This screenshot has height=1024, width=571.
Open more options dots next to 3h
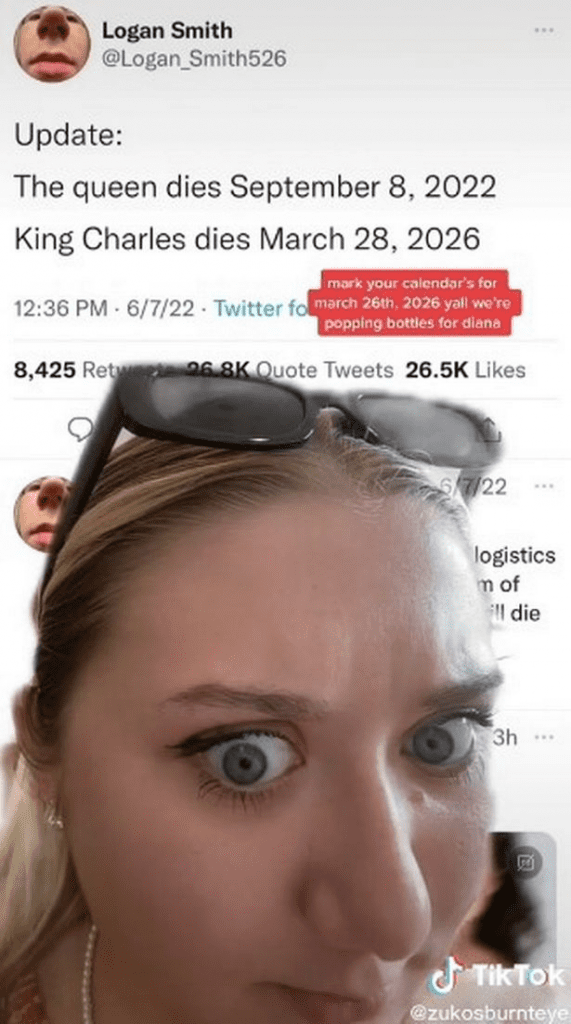click(x=543, y=738)
